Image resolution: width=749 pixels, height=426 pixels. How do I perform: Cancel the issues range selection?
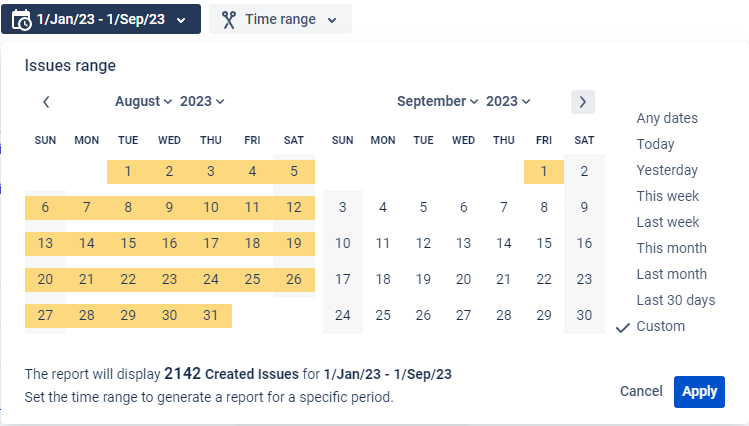click(641, 391)
